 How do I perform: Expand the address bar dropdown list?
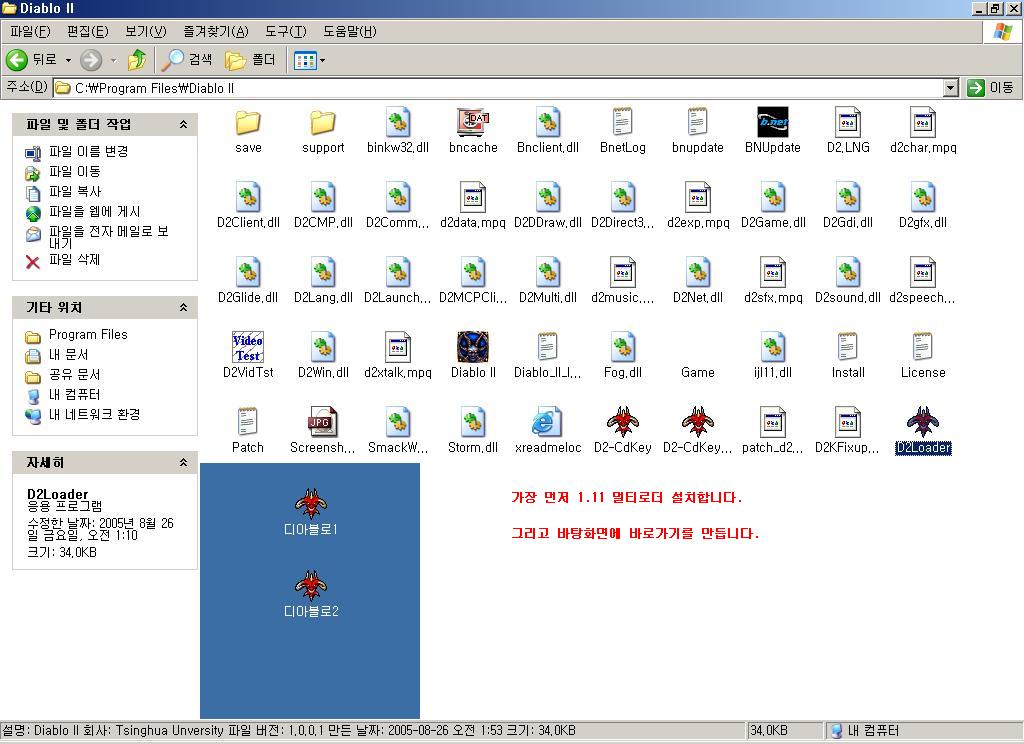(950, 88)
